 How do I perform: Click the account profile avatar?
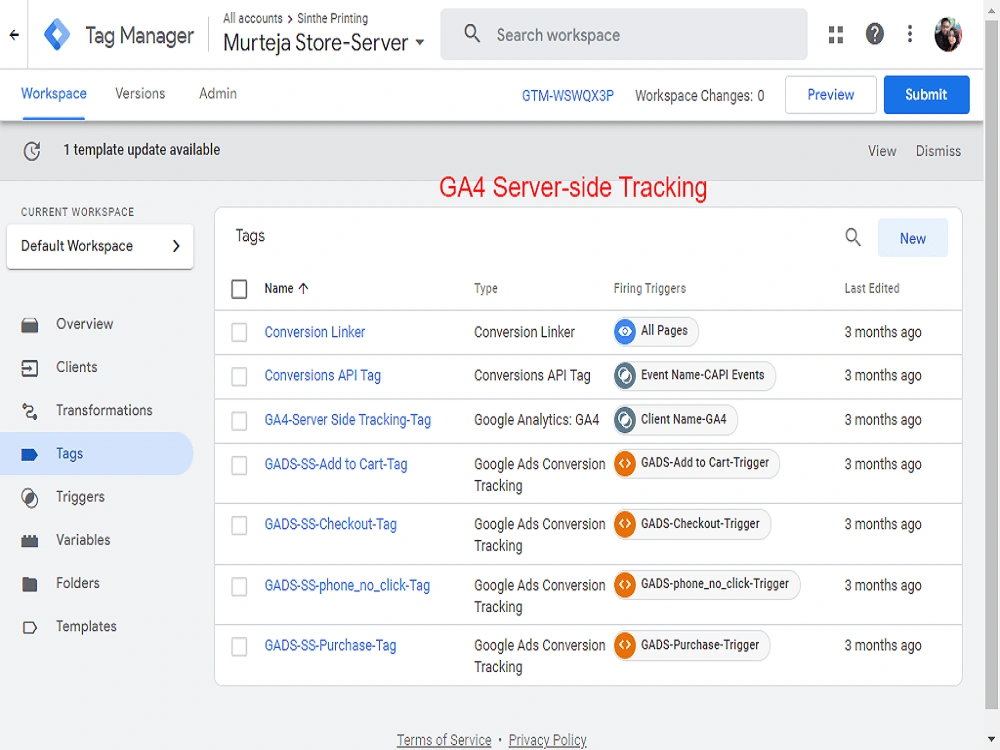click(x=948, y=34)
